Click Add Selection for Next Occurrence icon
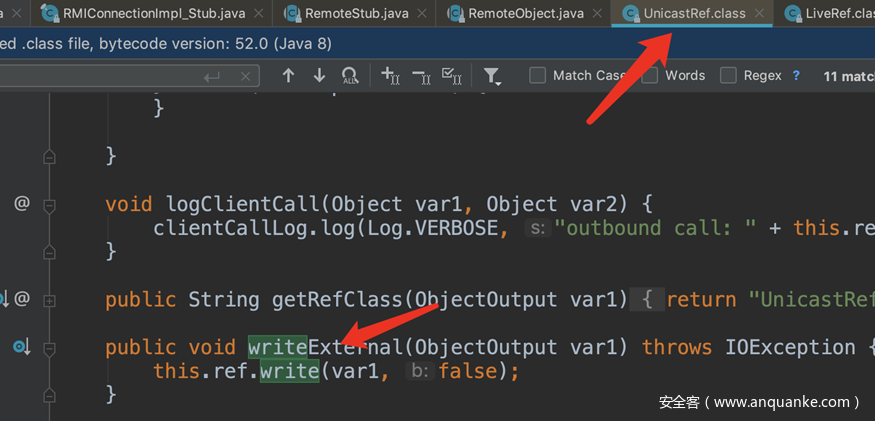The height and width of the screenshot is (421, 875). tap(389, 76)
